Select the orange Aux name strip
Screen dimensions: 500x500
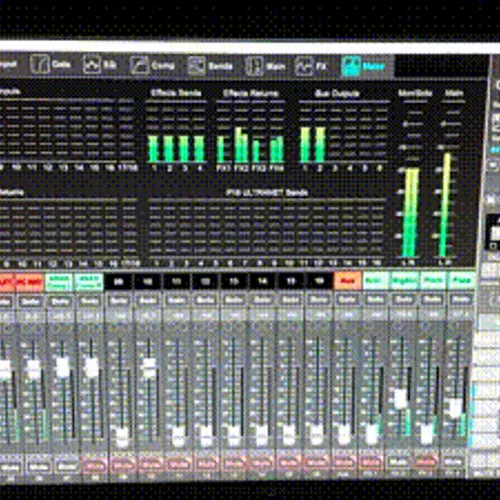[348, 281]
